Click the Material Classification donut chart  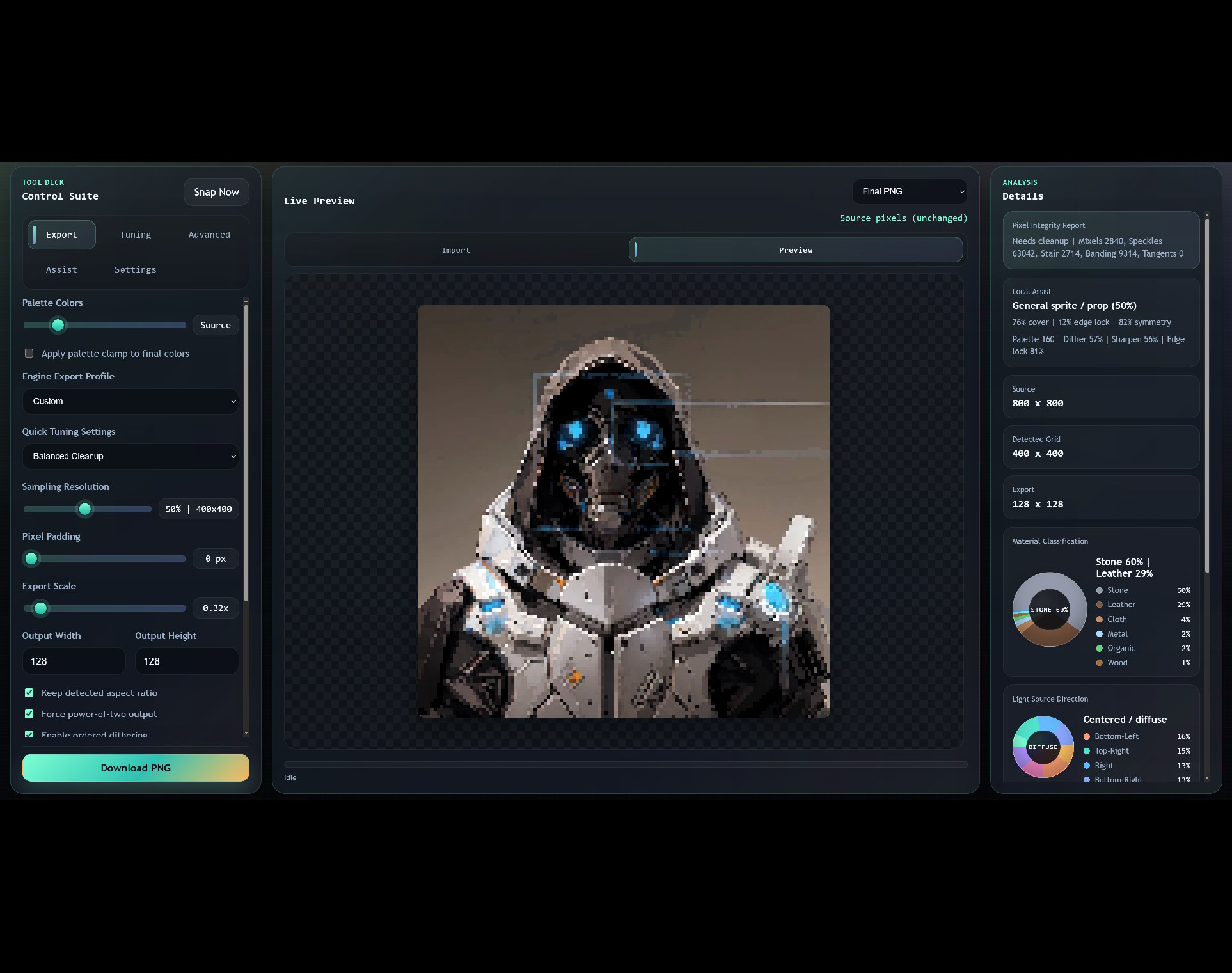coord(1049,610)
